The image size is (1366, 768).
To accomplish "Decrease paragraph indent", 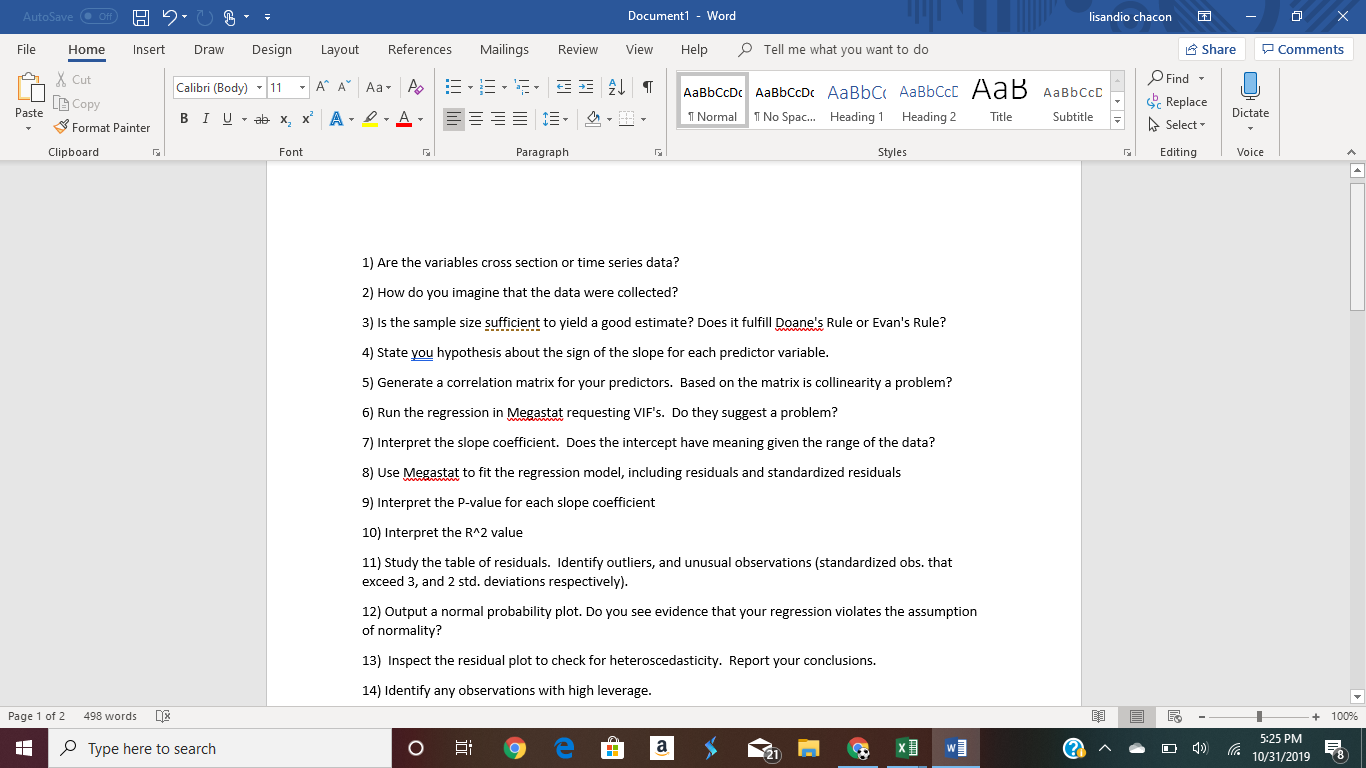I will pos(564,88).
